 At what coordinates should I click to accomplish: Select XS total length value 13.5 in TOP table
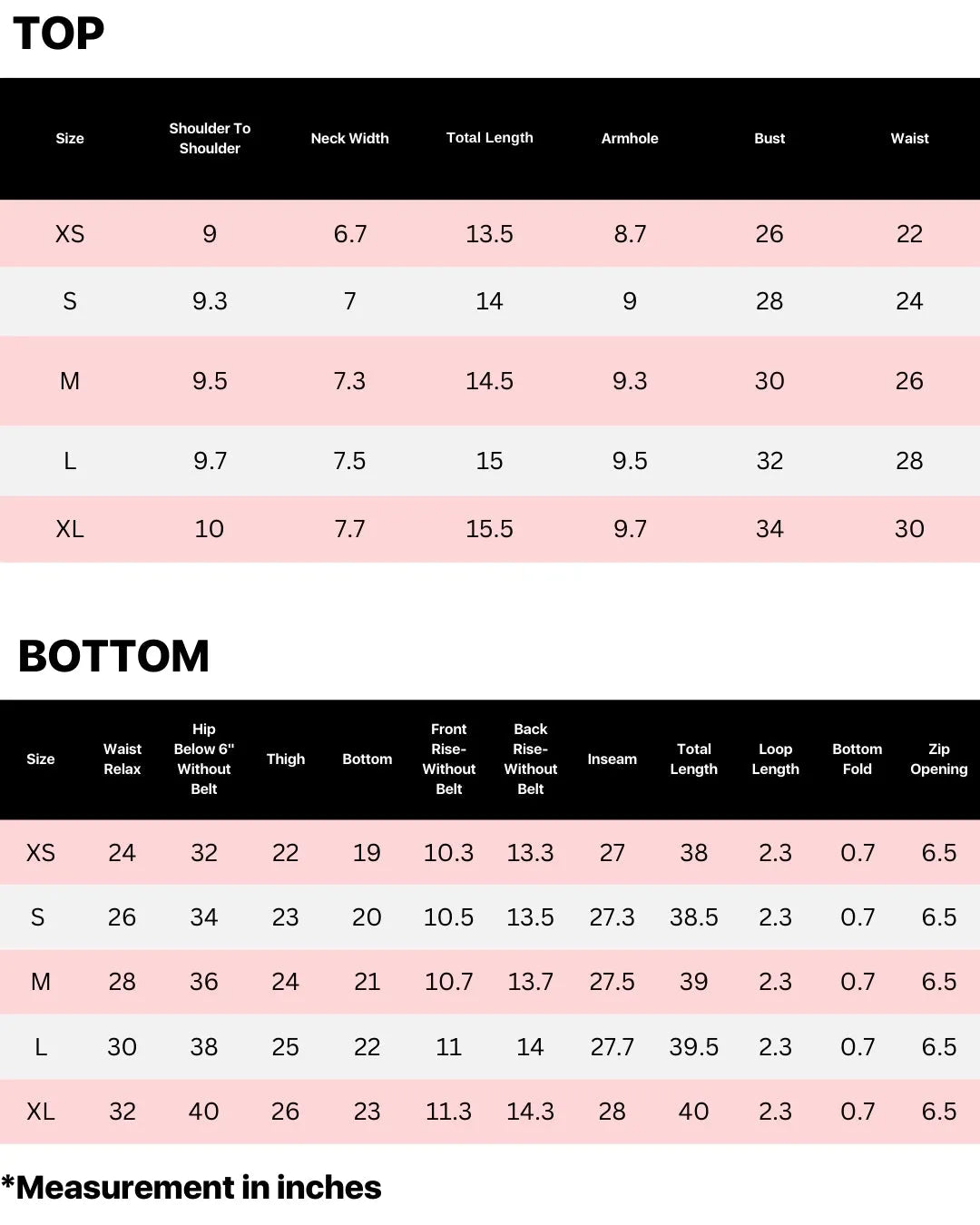489,234
